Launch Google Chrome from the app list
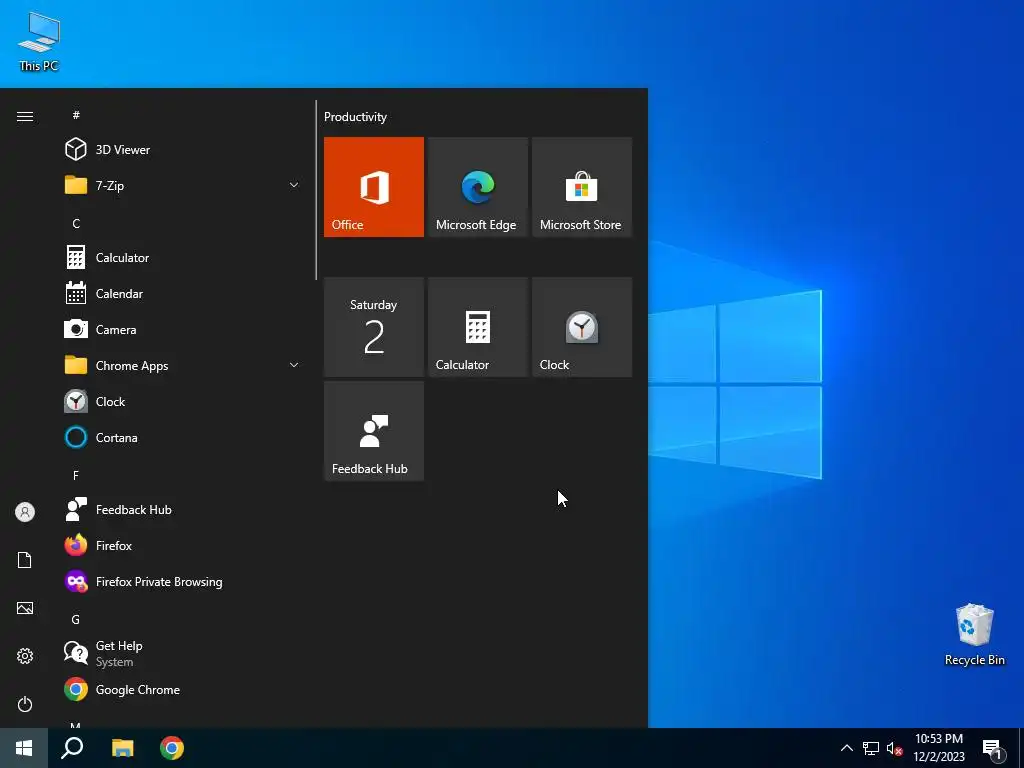This screenshot has width=1024, height=768. point(182,690)
